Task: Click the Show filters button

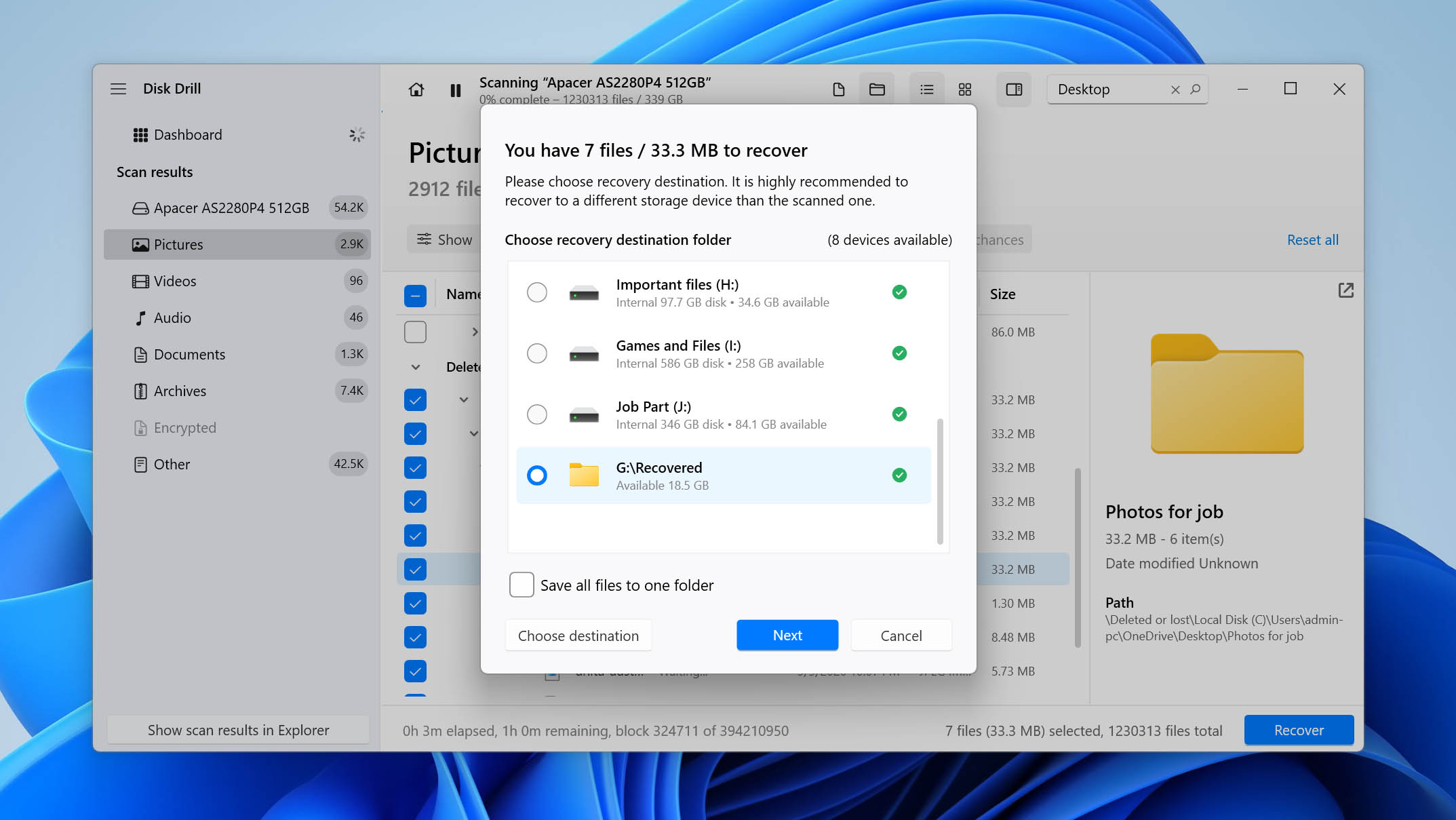Action: coord(444,239)
